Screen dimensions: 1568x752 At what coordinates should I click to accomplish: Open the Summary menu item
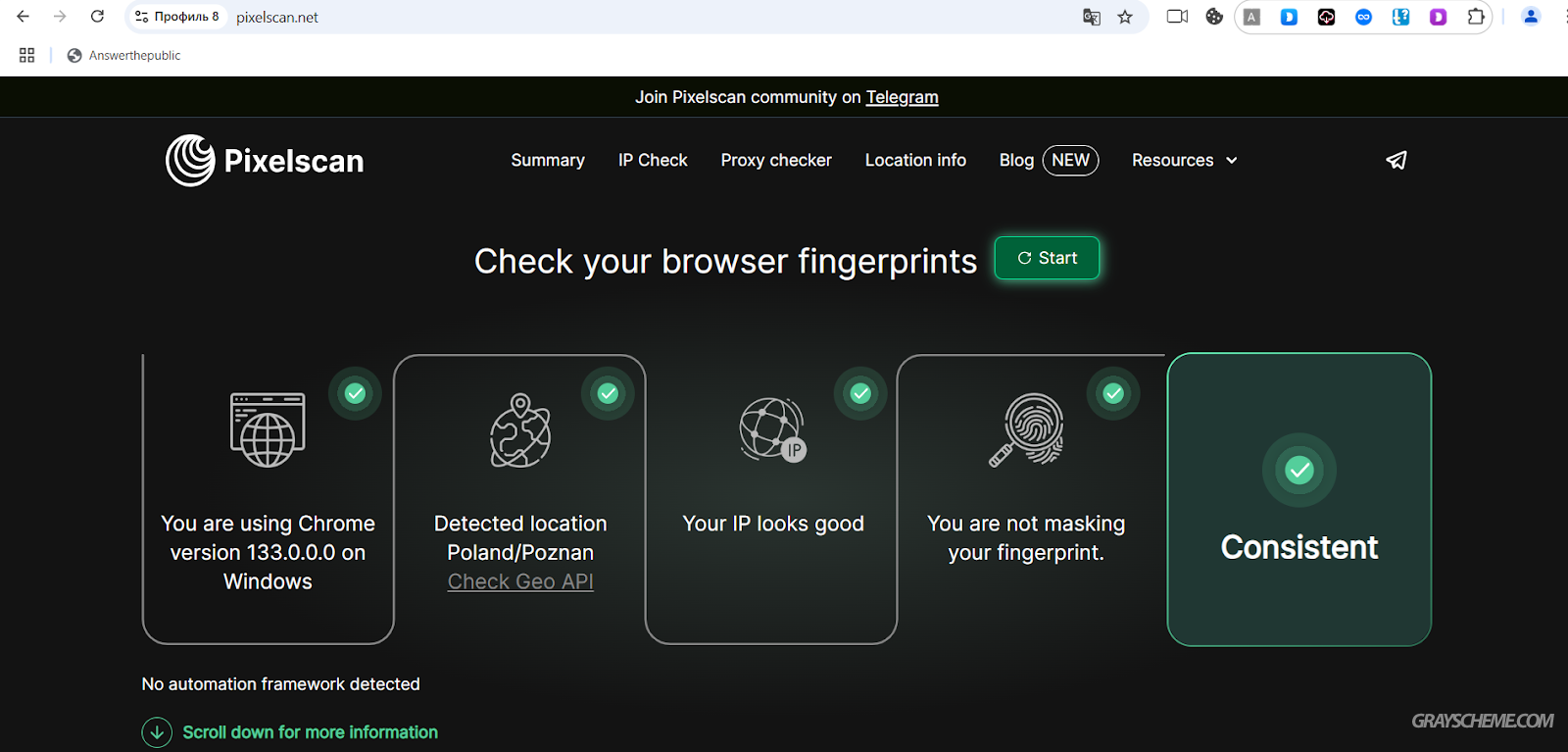[x=548, y=160]
